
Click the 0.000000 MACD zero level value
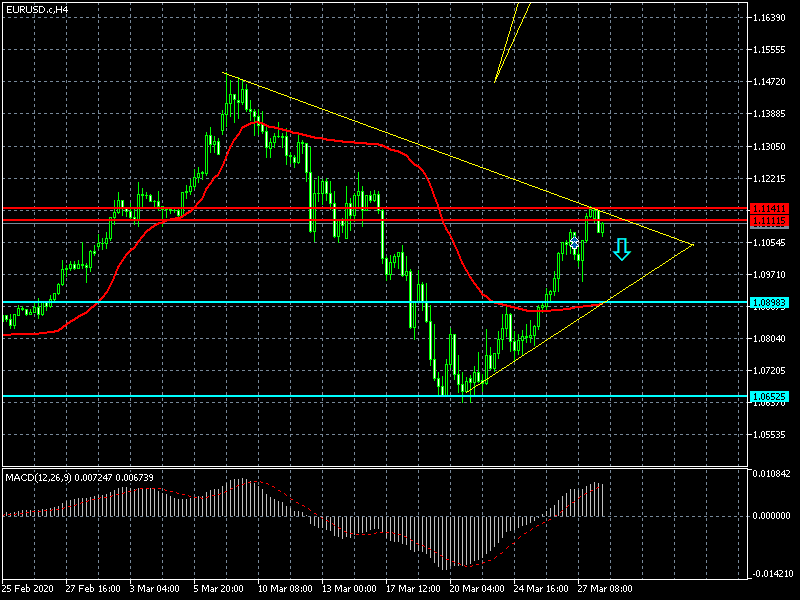coord(771,516)
